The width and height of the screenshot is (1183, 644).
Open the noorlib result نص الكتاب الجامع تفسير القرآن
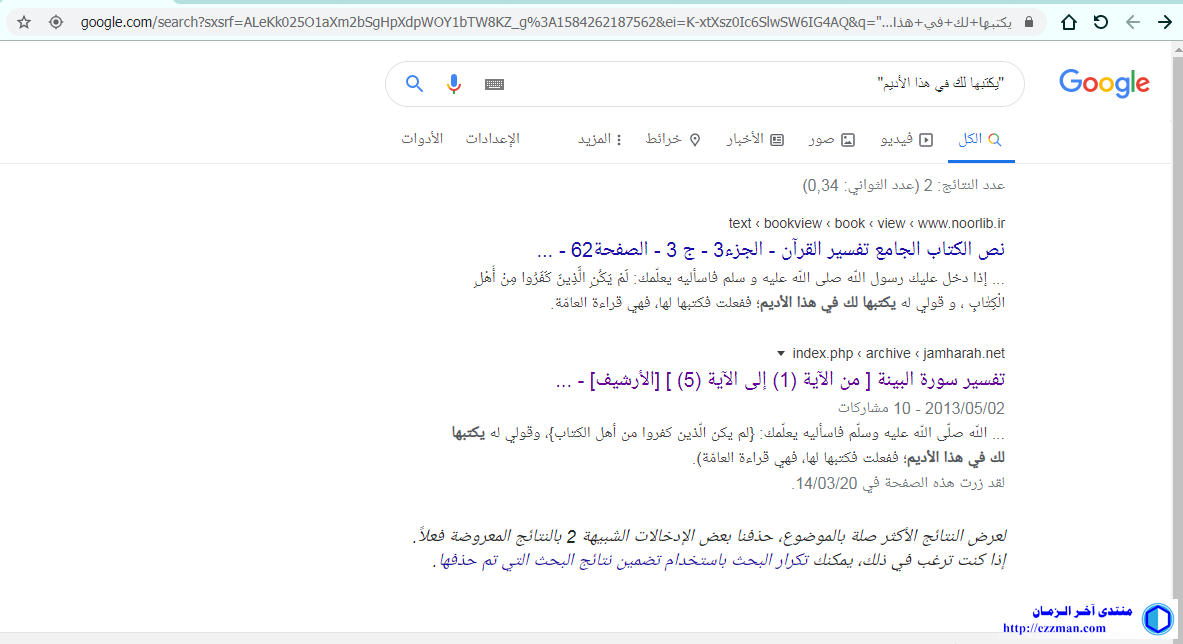click(x=770, y=249)
